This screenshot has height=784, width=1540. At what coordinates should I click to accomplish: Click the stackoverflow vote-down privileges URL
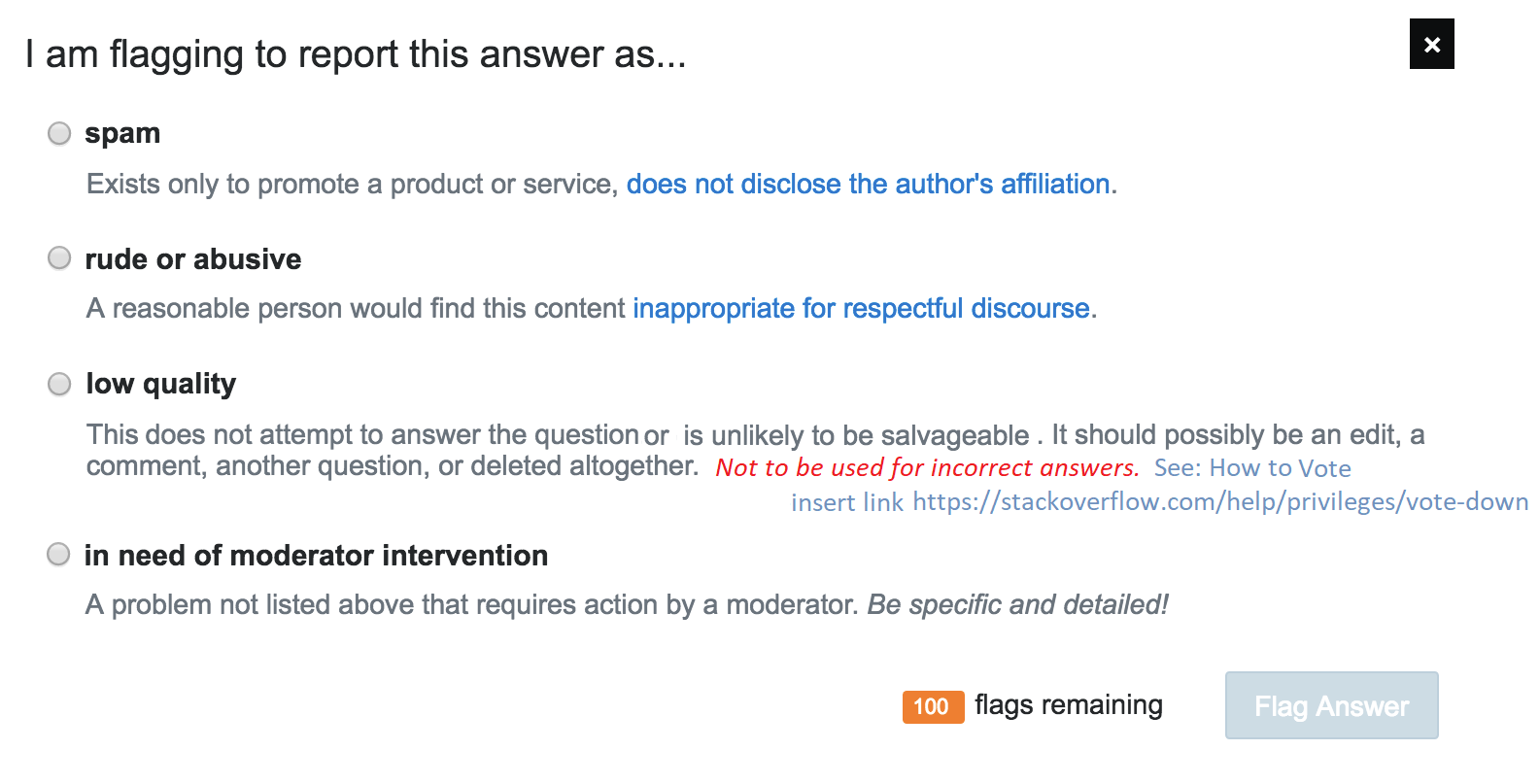coord(1220,502)
